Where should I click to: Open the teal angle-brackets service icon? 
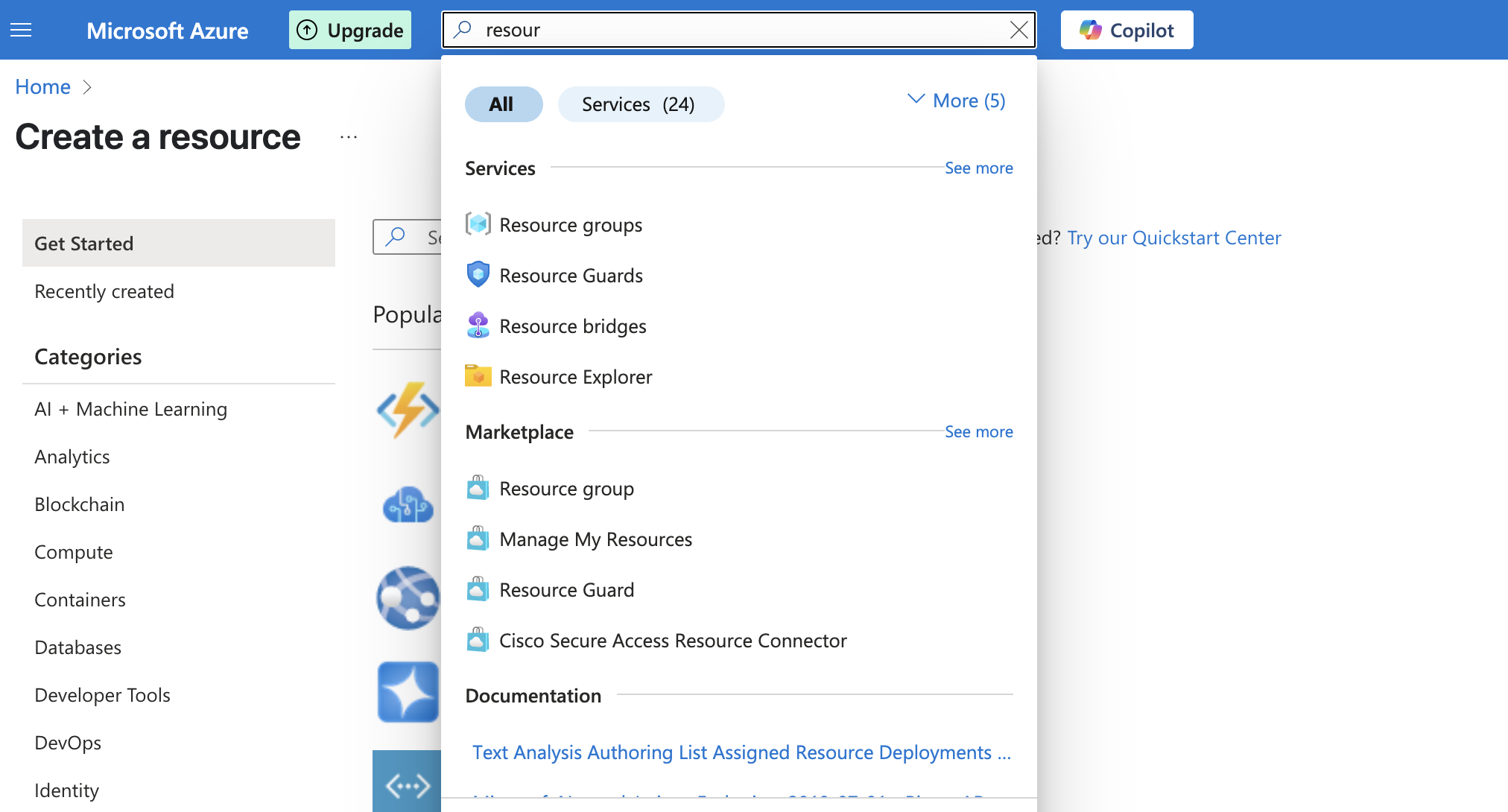tap(408, 781)
